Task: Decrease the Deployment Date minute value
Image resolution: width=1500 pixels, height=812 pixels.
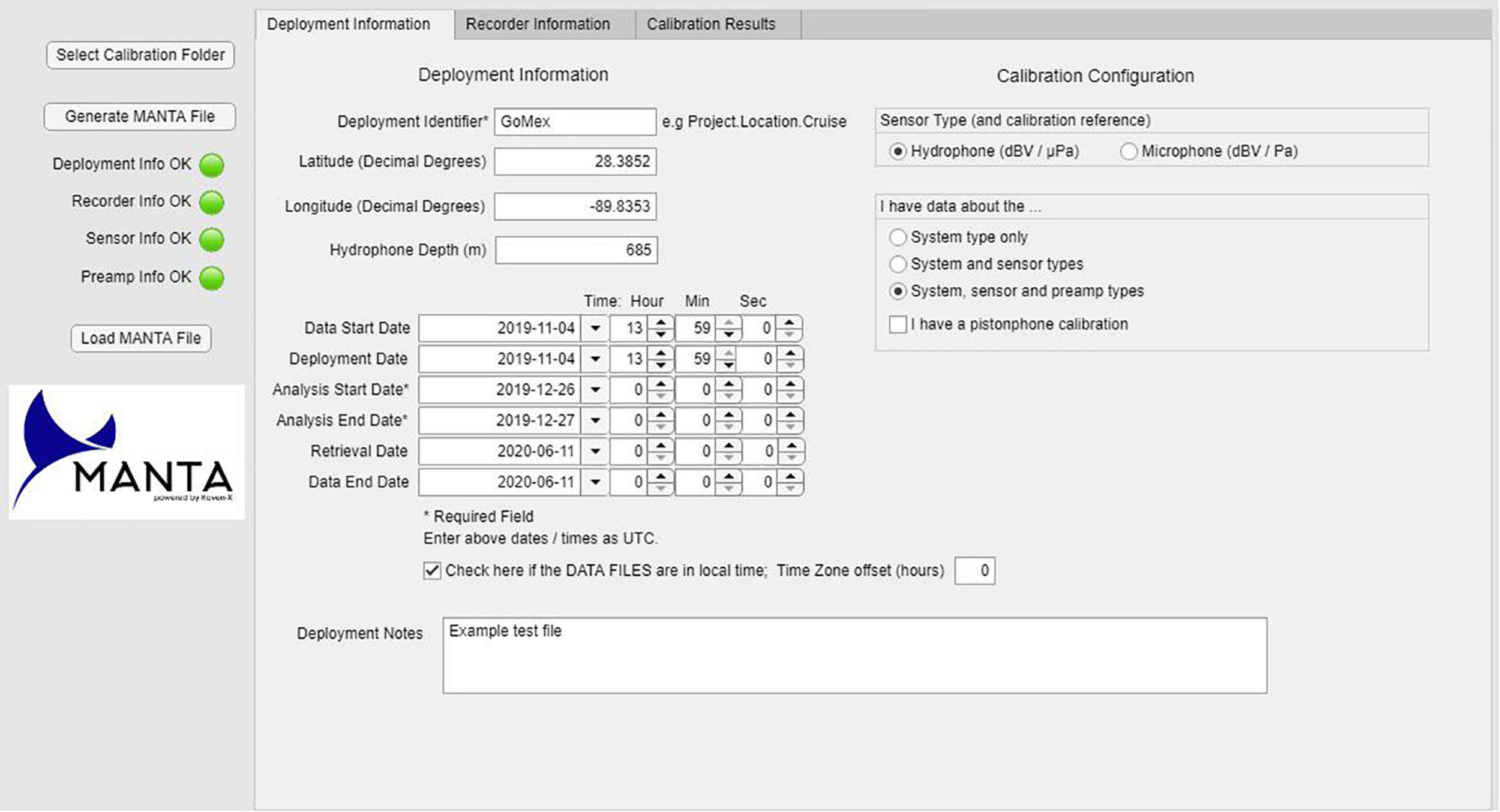Action: coord(728,365)
